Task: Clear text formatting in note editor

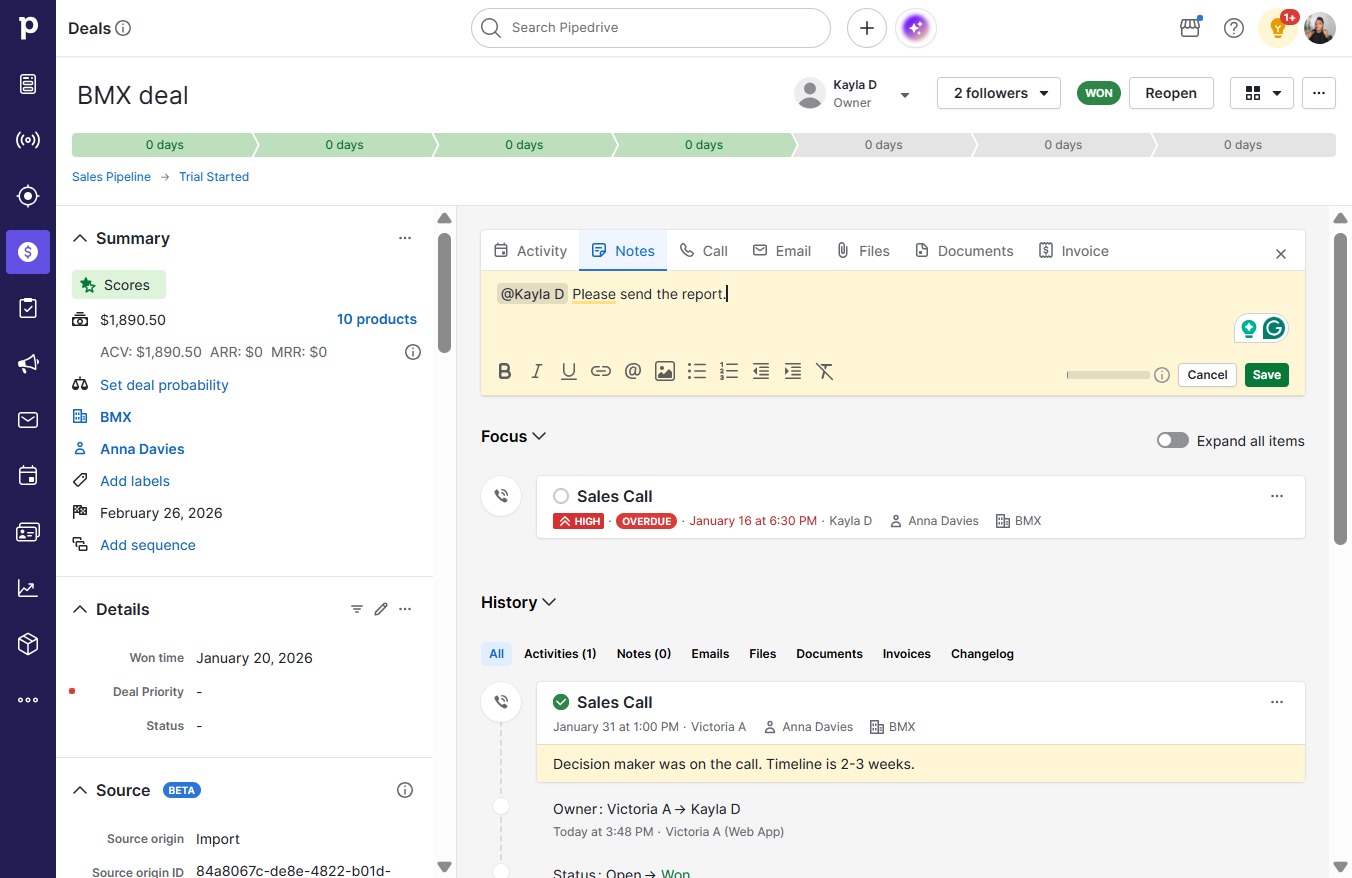Action: coord(825,372)
